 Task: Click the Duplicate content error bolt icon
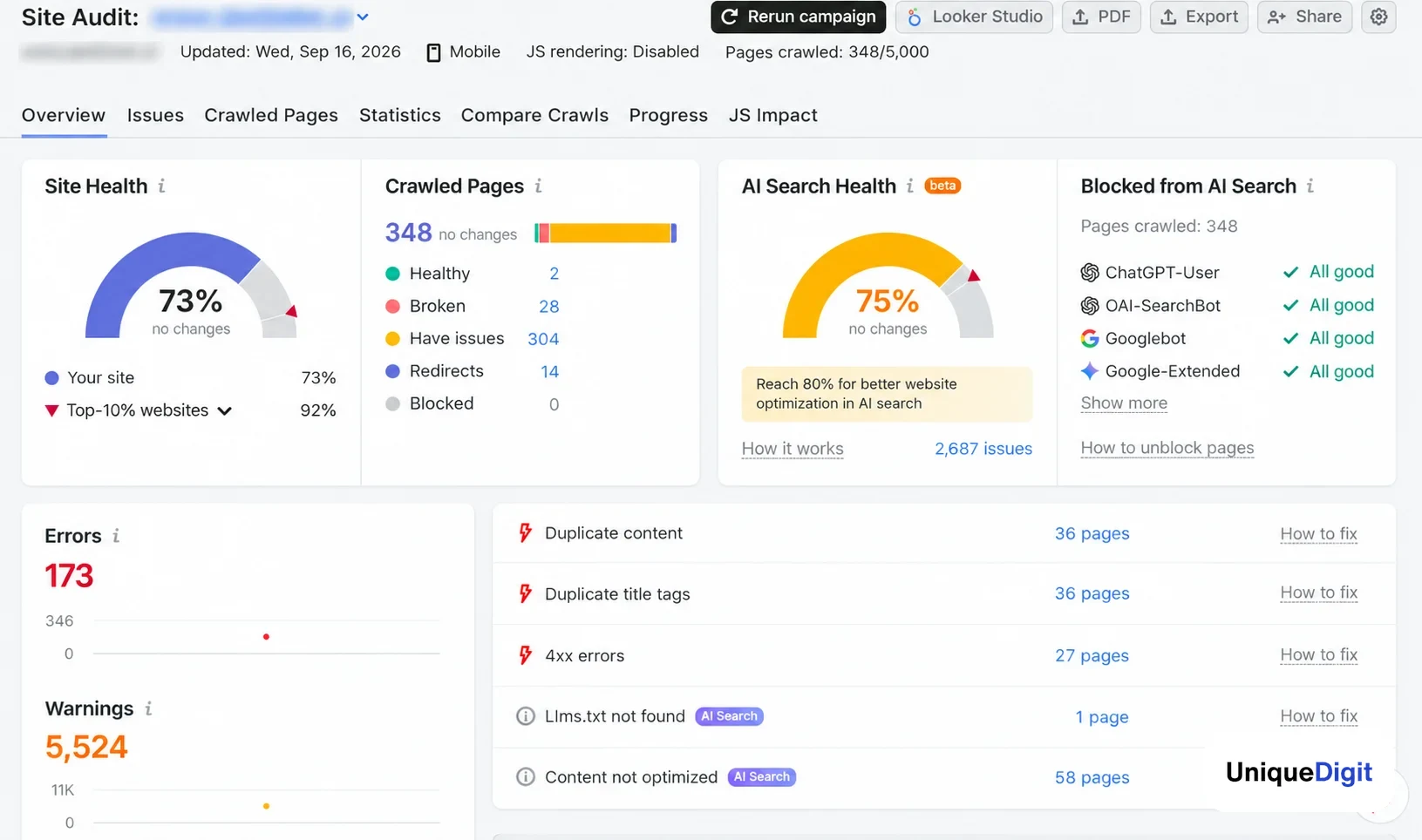(x=525, y=532)
